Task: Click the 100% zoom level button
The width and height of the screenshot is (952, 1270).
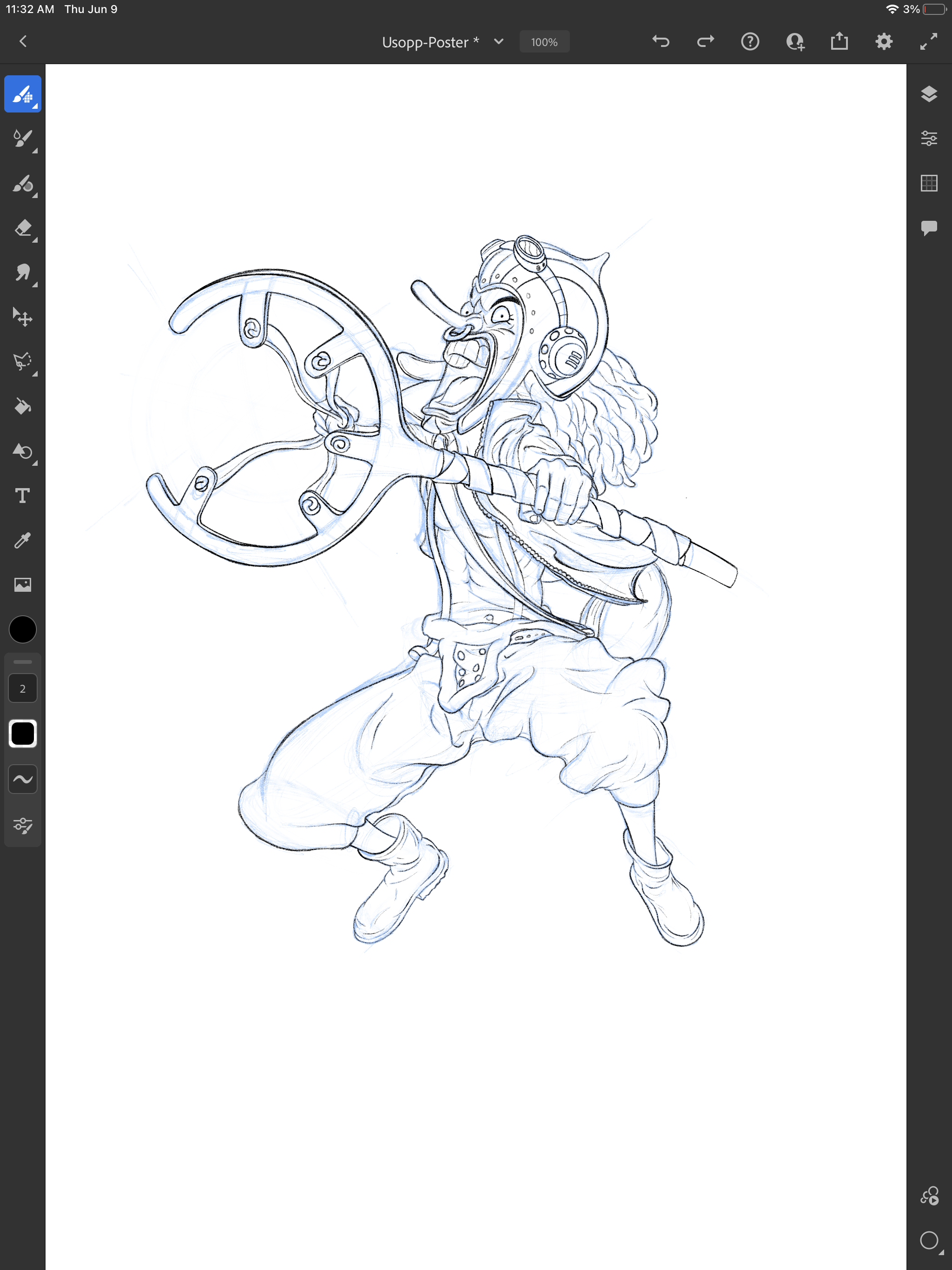Action: pyautogui.click(x=544, y=42)
